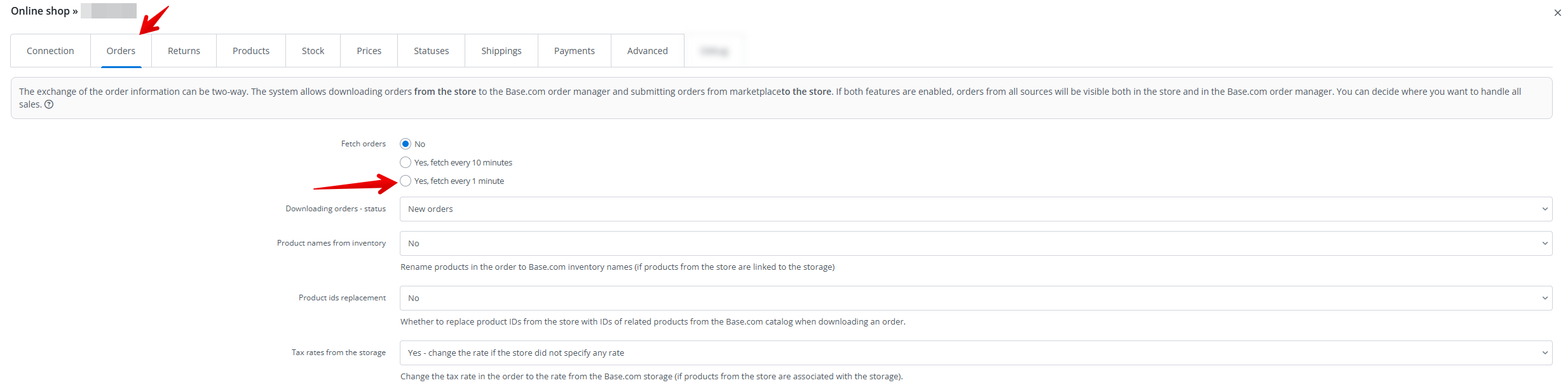Open the Downloading orders status dropdown

[x=976, y=209]
